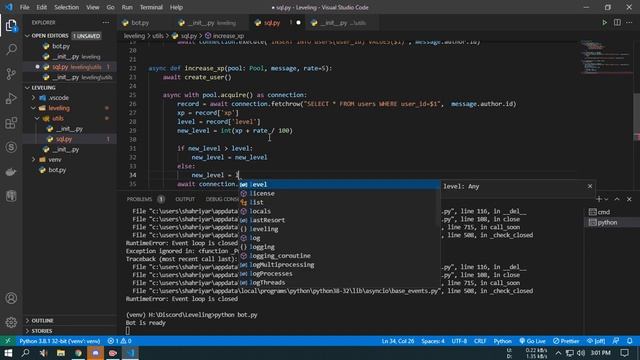The height and width of the screenshot is (360, 640).
Task: Open Discord from the taskbar
Action: 95,353
